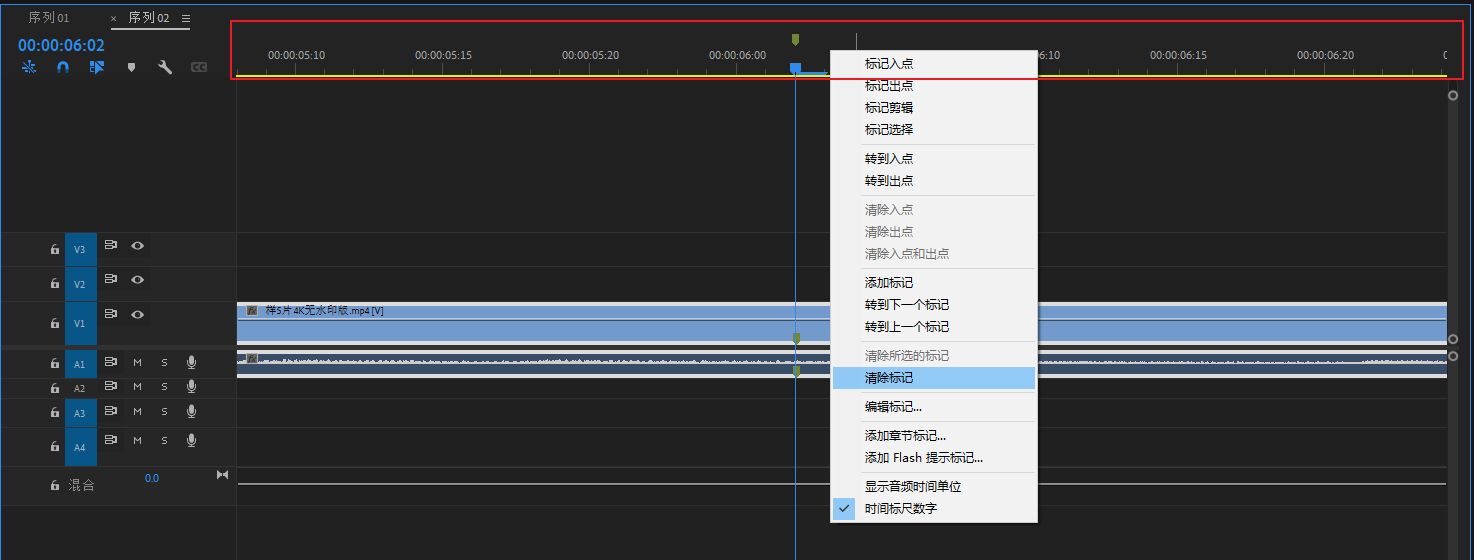1474x560 pixels.
Task: Hide track V2 using its eye icon
Action: coord(137,280)
